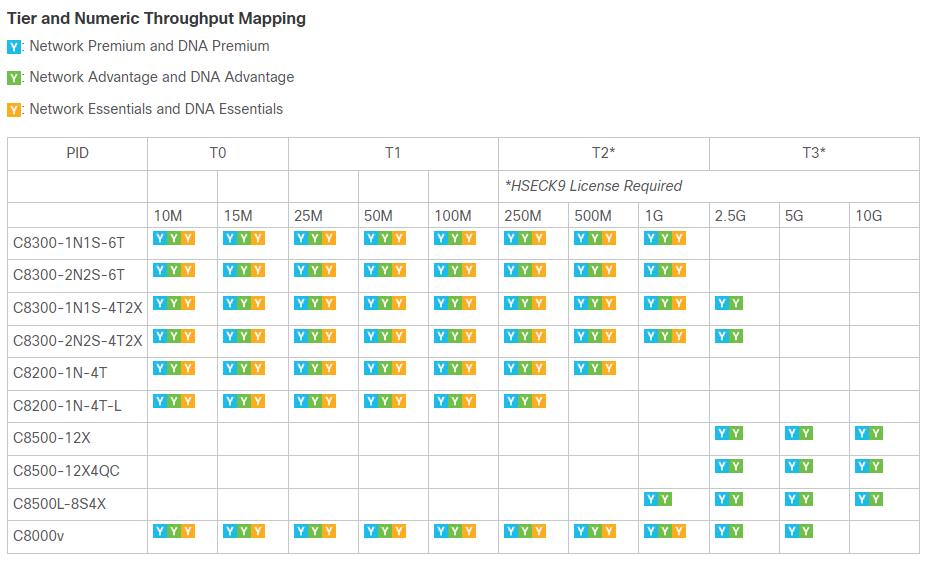The width and height of the screenshot is (932, 561).
Task: Click orange Y badge in C8300-1N1S-4T2X row under 100M
Action: coord(469,304)
